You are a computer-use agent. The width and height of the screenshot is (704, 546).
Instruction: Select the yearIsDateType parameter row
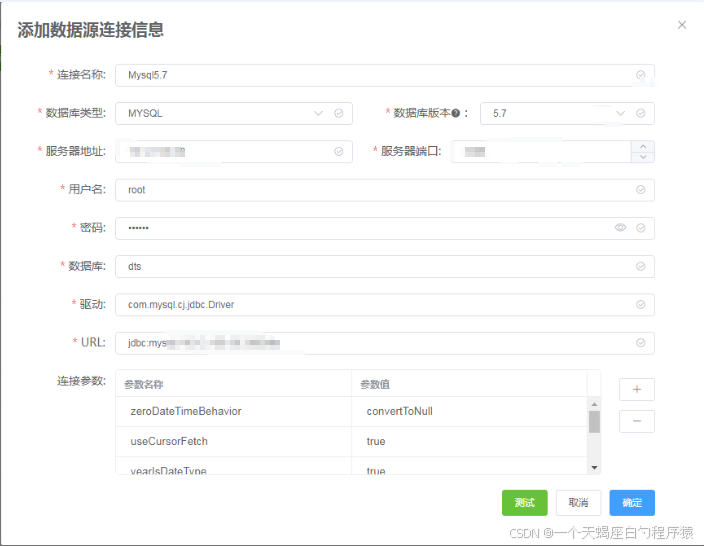pyautogui.click(x=352, y=466)
